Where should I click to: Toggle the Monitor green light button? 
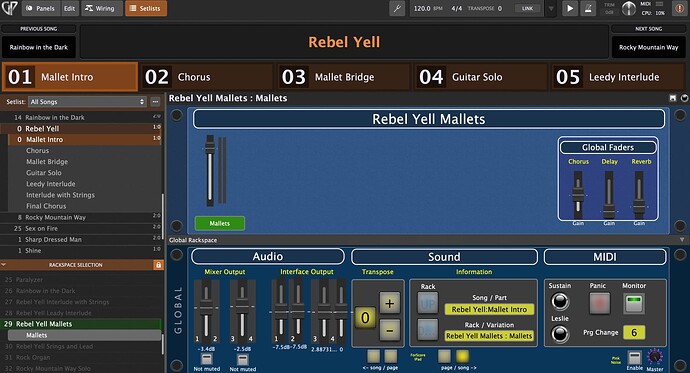[x=634, y=304]
